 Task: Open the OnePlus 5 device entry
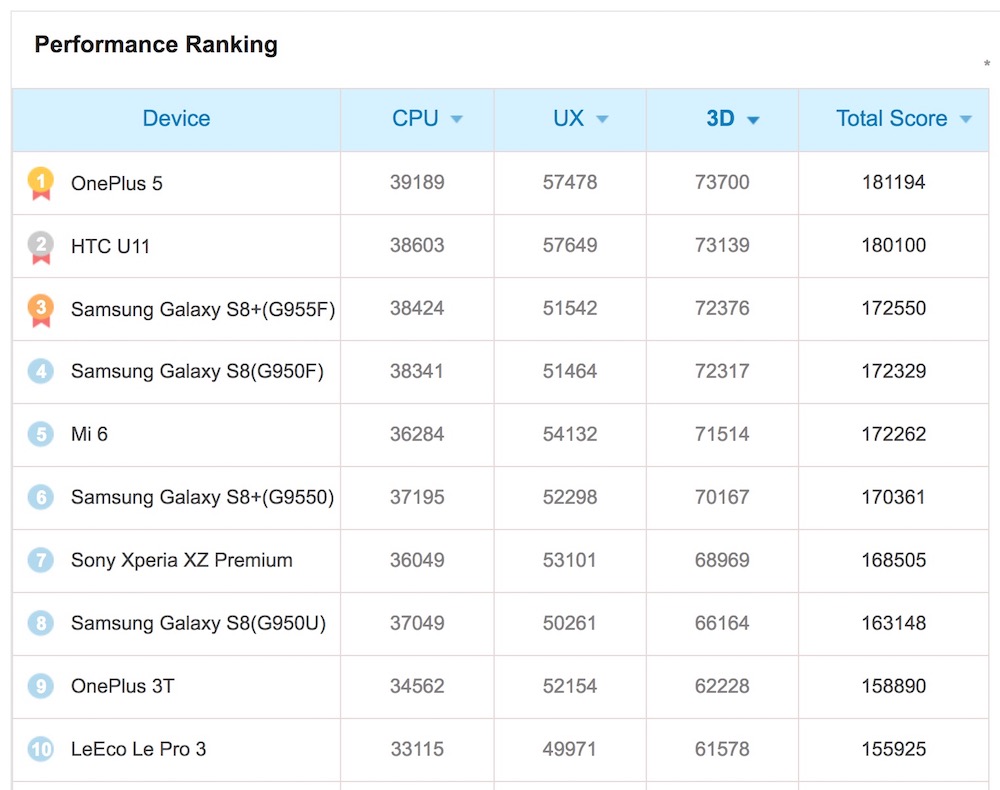click(x=116, y=183)
